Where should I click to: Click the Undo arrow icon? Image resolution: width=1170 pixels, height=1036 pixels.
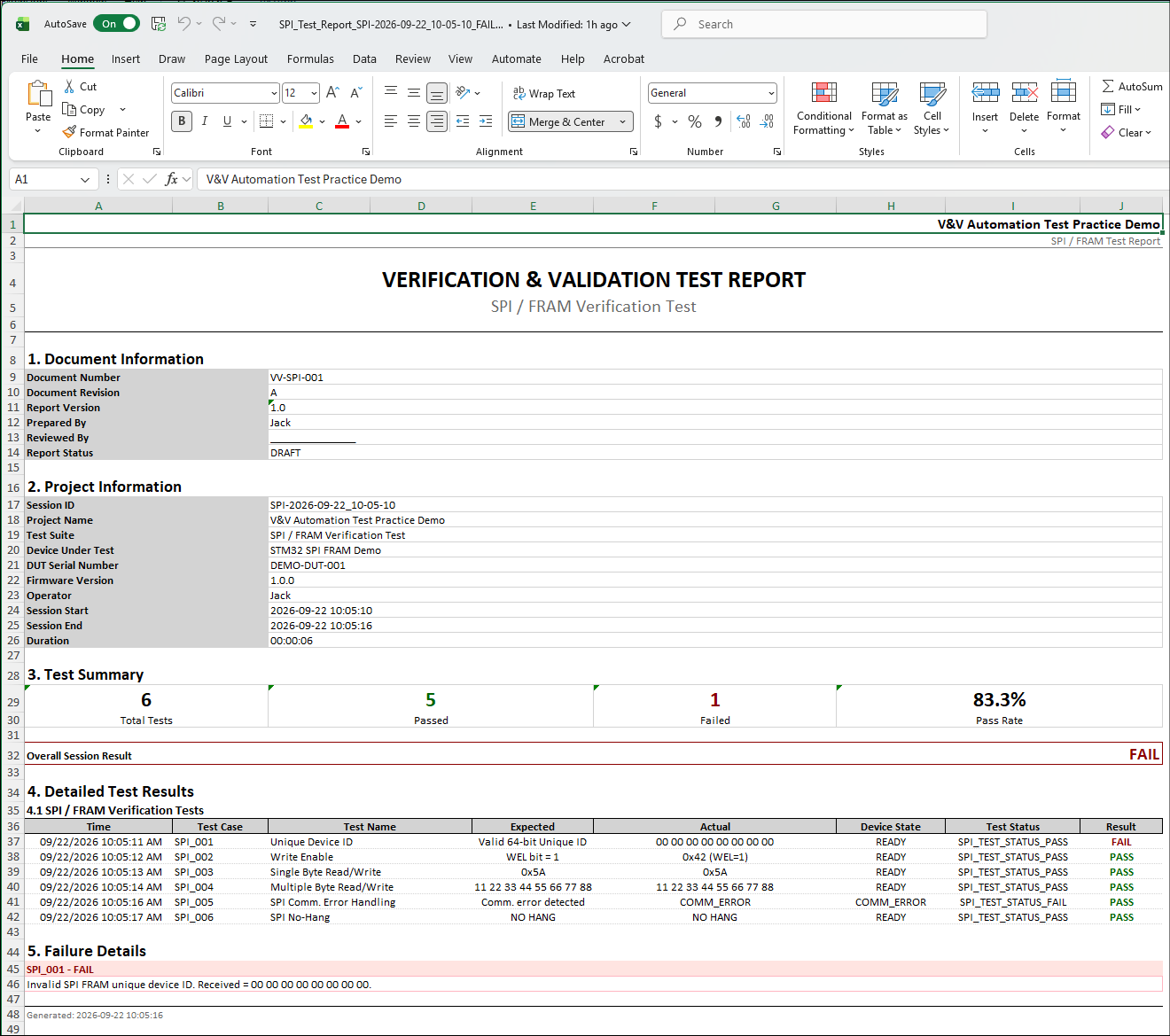pyautogui.click(x=183, y=24)
